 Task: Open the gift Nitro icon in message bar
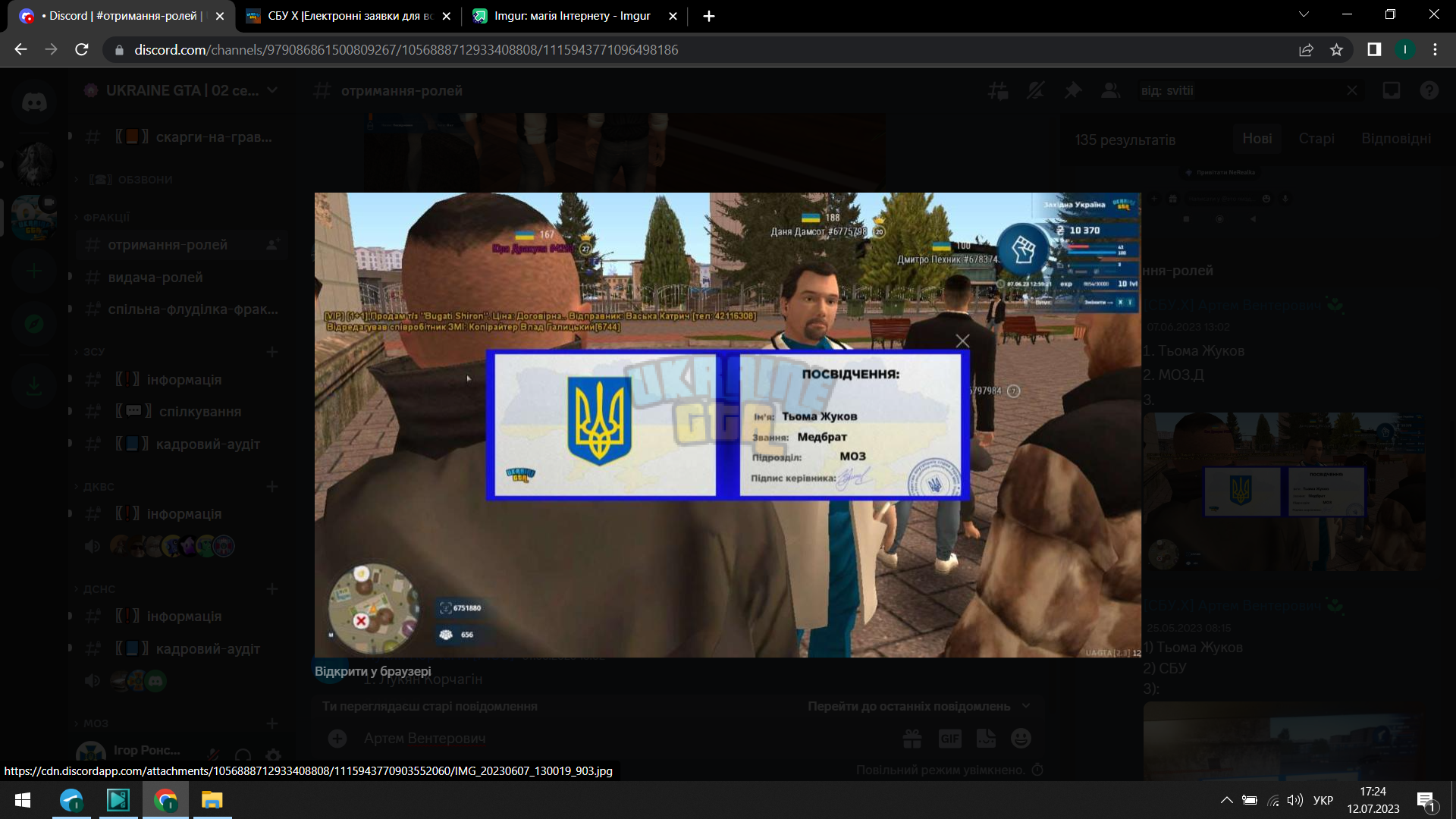click(x=912, y=739)
